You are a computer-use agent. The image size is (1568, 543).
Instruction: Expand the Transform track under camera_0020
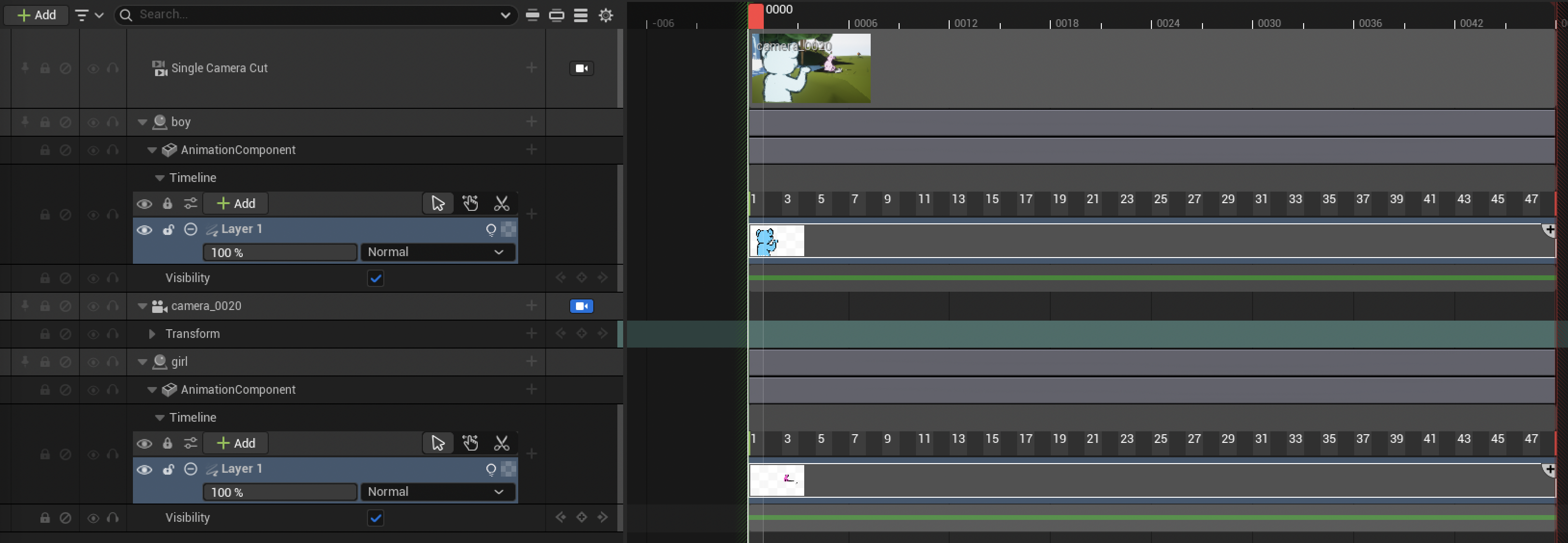(152, 334)
